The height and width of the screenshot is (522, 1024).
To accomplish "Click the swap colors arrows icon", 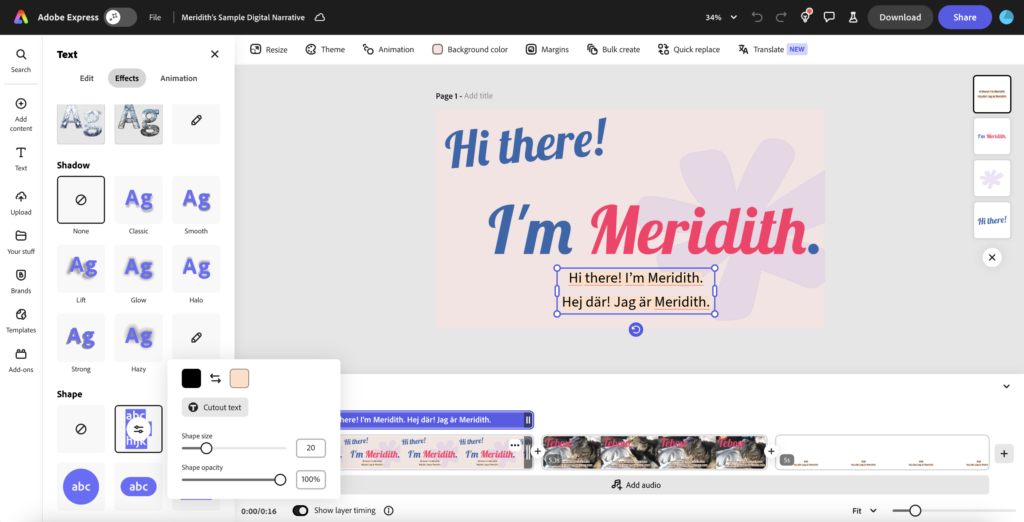I will (215, 379).
